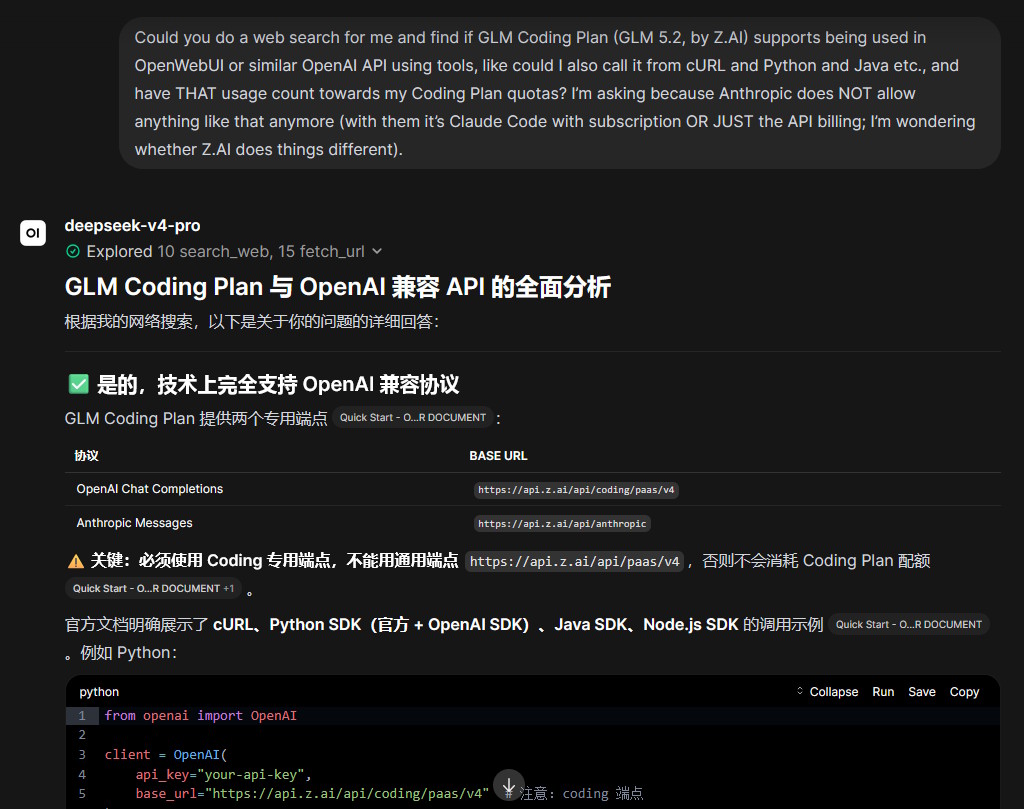Click the scroll-to-bottom arrow button
This screenshot has width=1024, height=809.
509,785
